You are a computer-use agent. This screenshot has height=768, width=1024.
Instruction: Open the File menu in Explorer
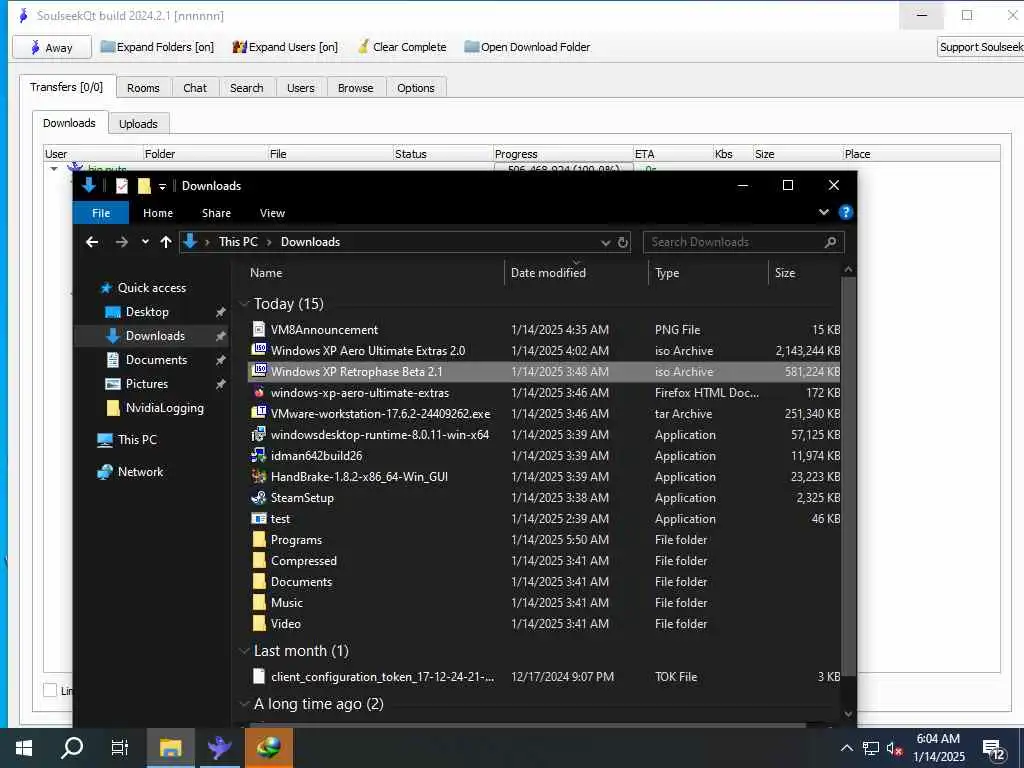[101, 213]
